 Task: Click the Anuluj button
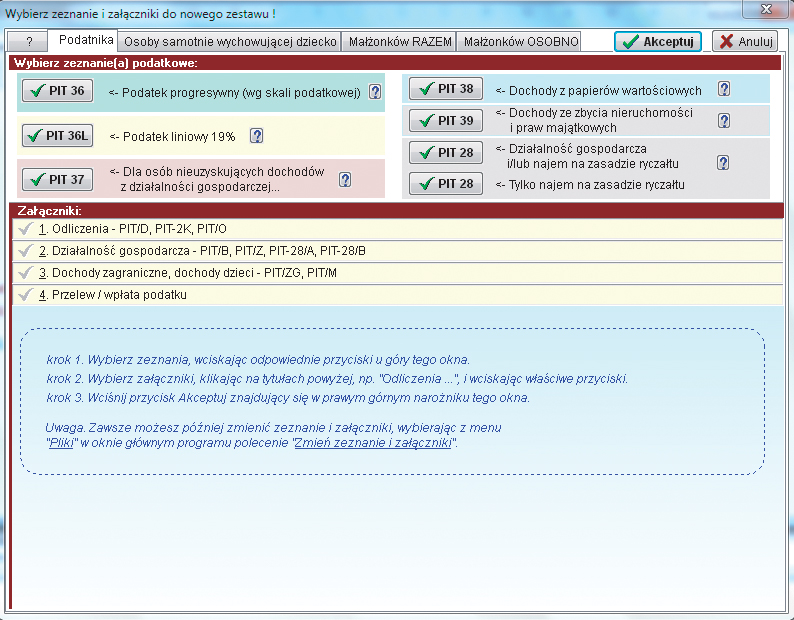(x=744, y=41)
